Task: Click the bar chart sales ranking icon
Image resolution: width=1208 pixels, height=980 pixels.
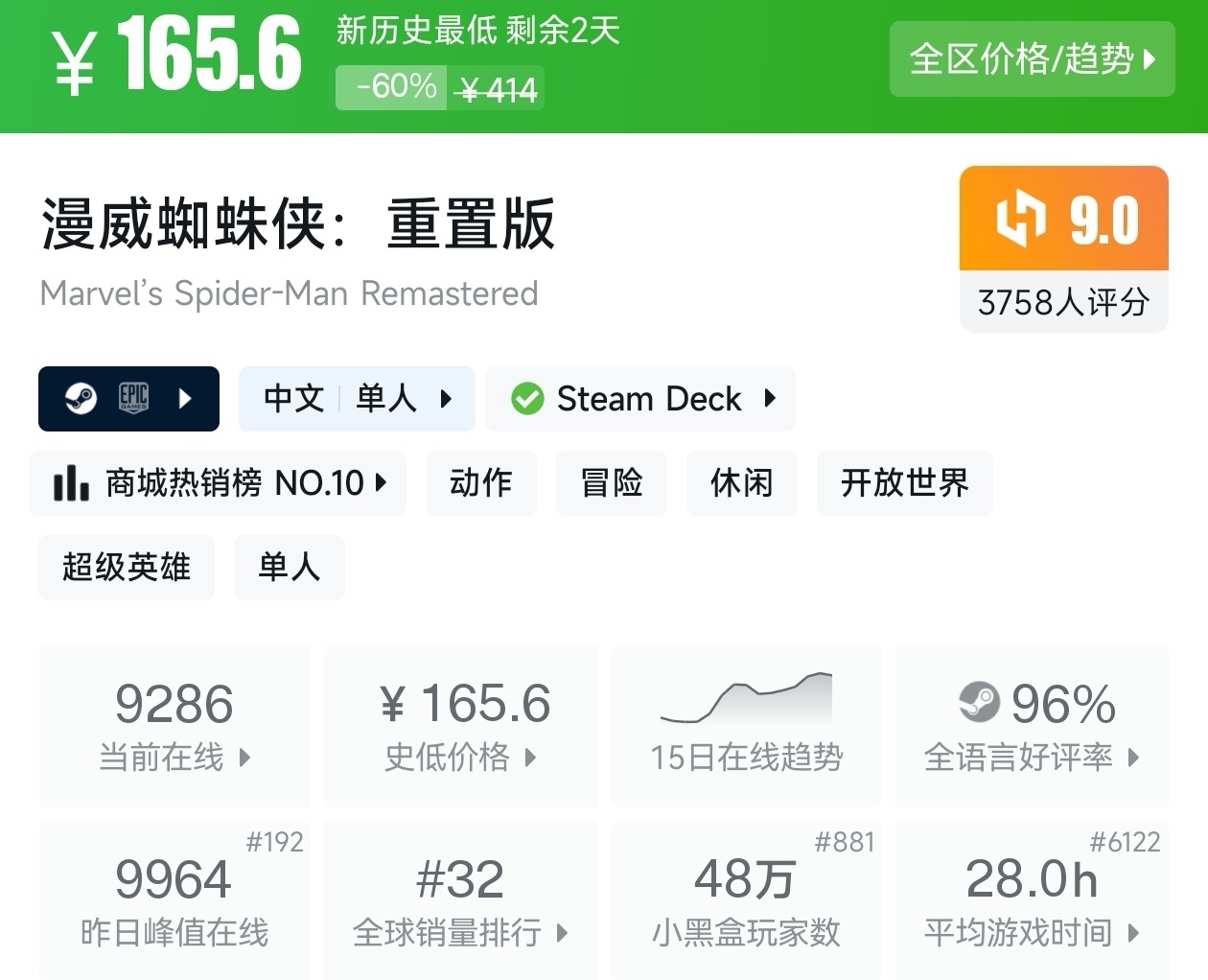Action: pos(71,483)
